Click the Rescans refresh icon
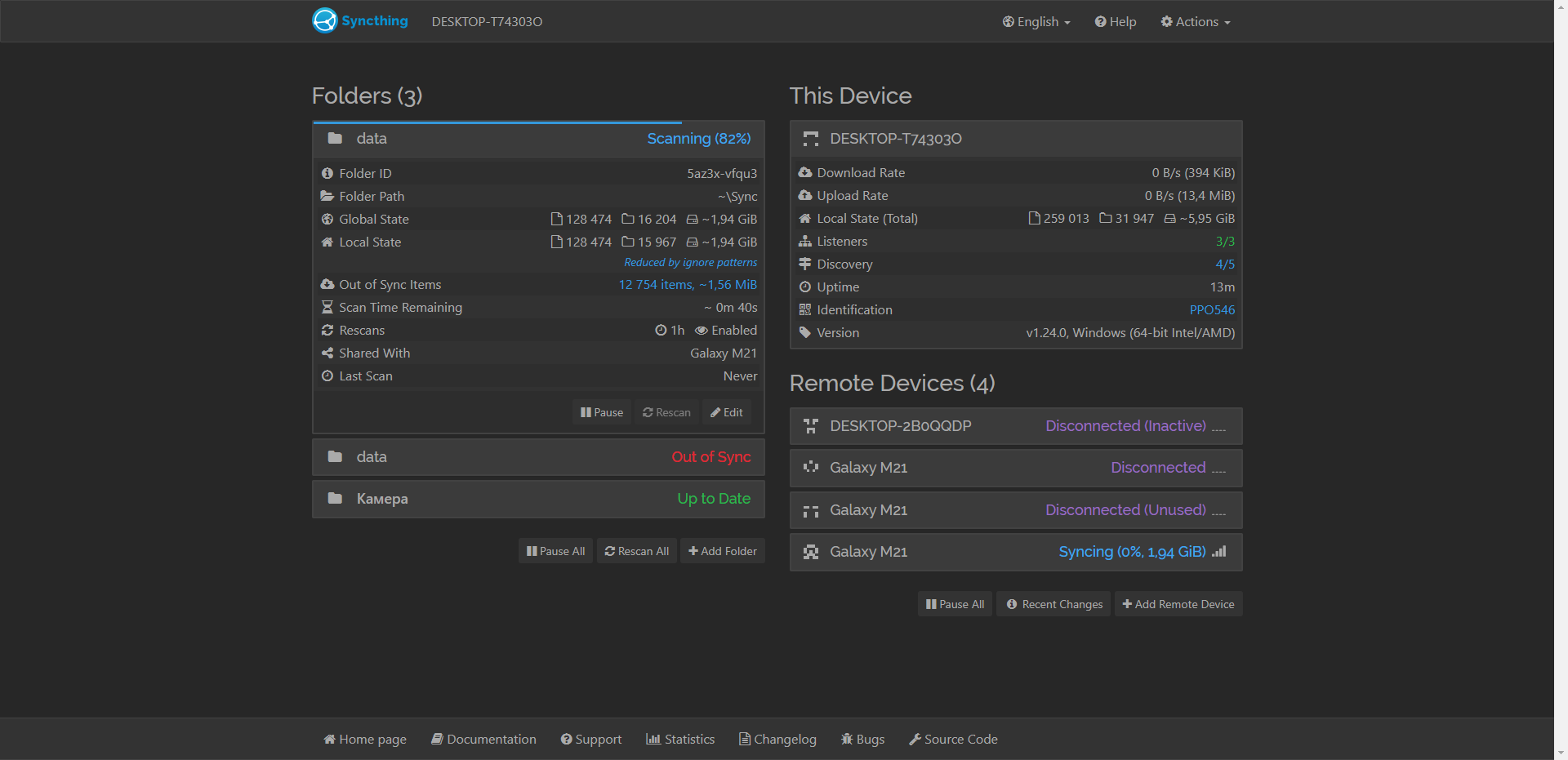The height and width of the screenshot is (760, 1568). (327, 331)
